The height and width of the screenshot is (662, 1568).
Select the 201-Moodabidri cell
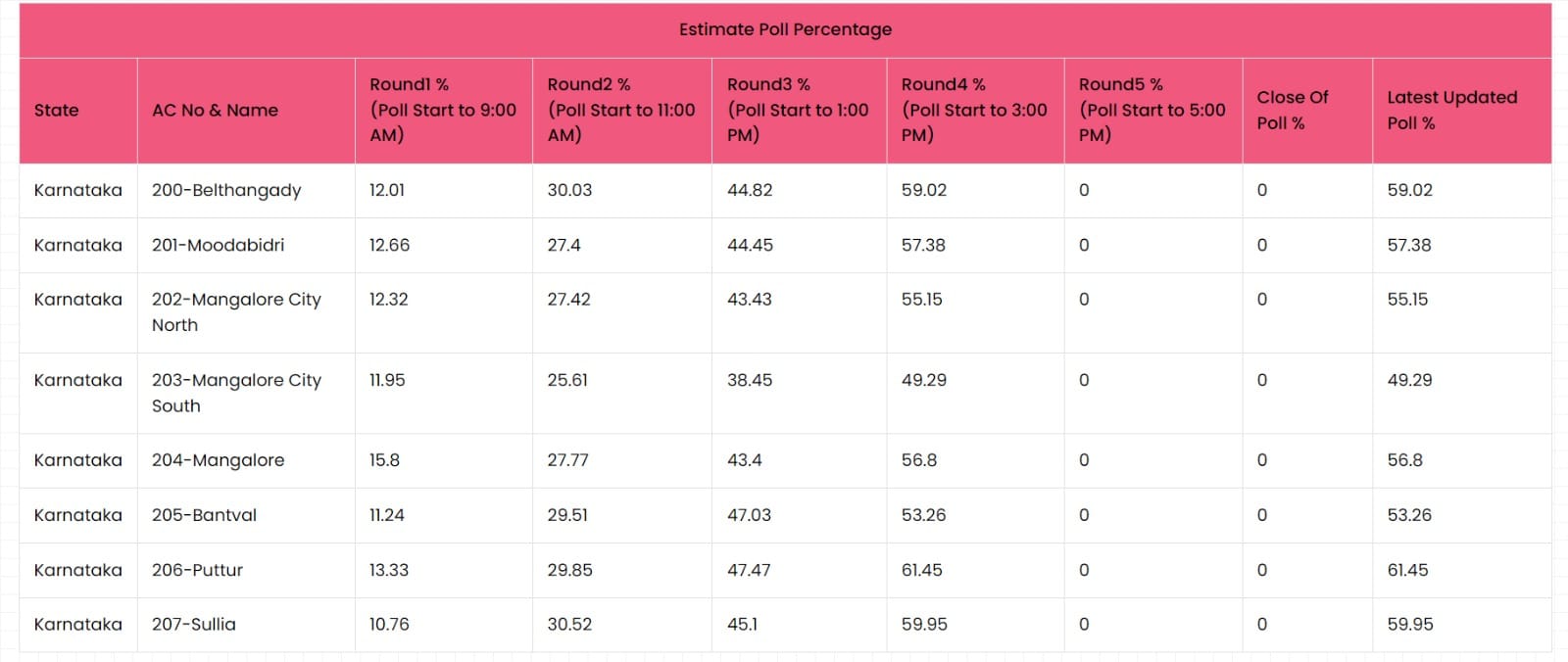[x=246, y=245]
